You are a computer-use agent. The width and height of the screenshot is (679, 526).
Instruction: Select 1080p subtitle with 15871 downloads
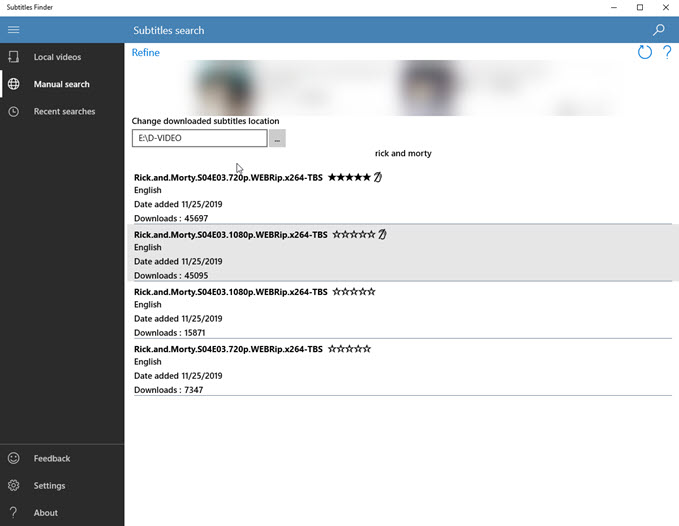[x=403, y=310]
